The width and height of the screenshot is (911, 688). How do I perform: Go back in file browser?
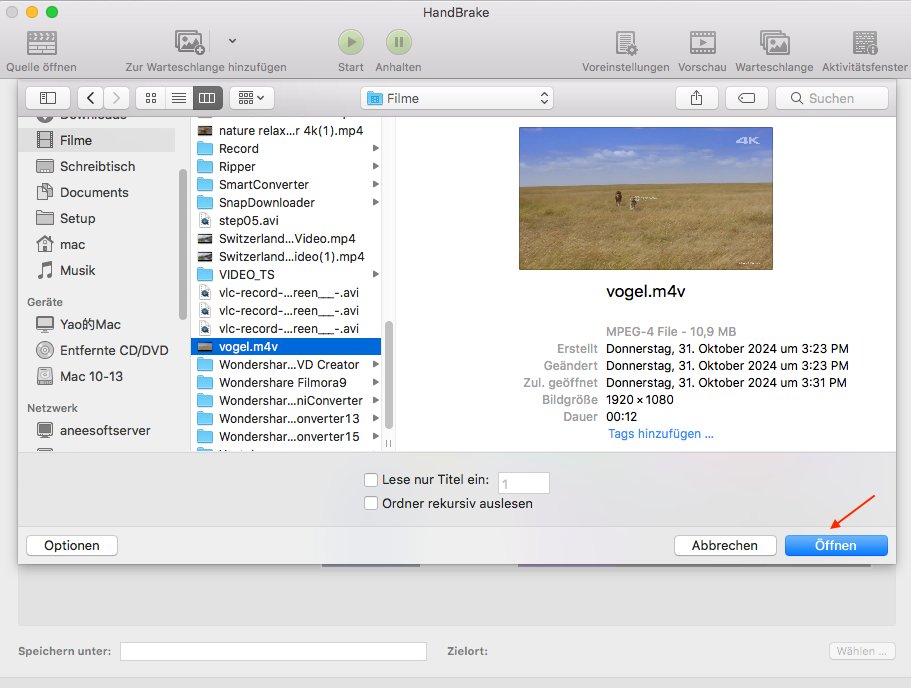(90, 98)
